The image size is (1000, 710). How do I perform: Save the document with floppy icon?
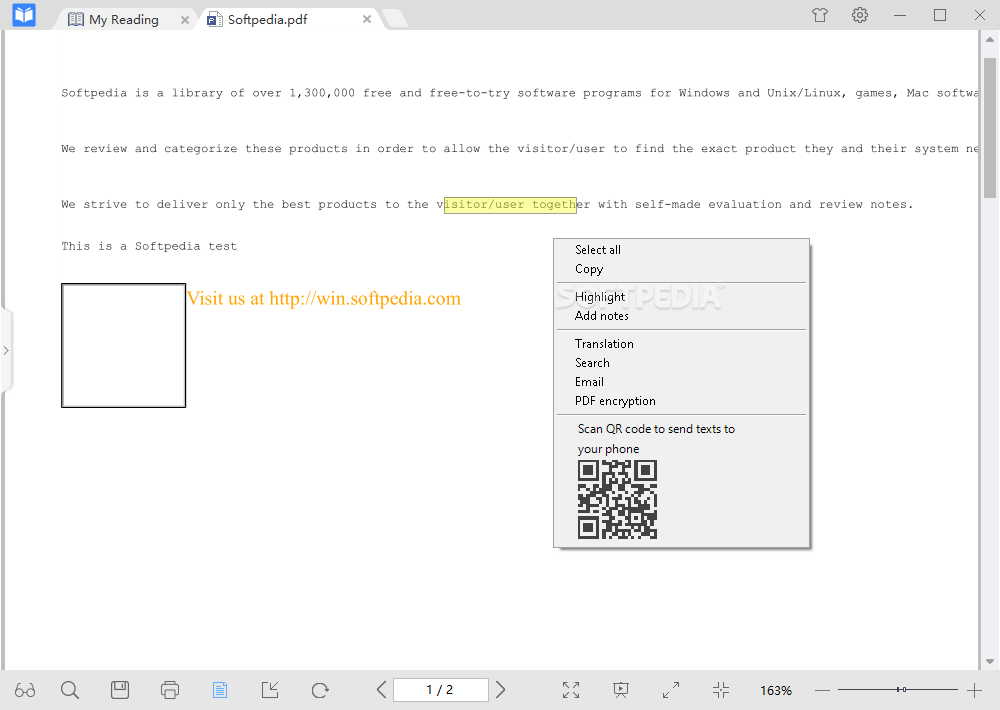point(120,690)
